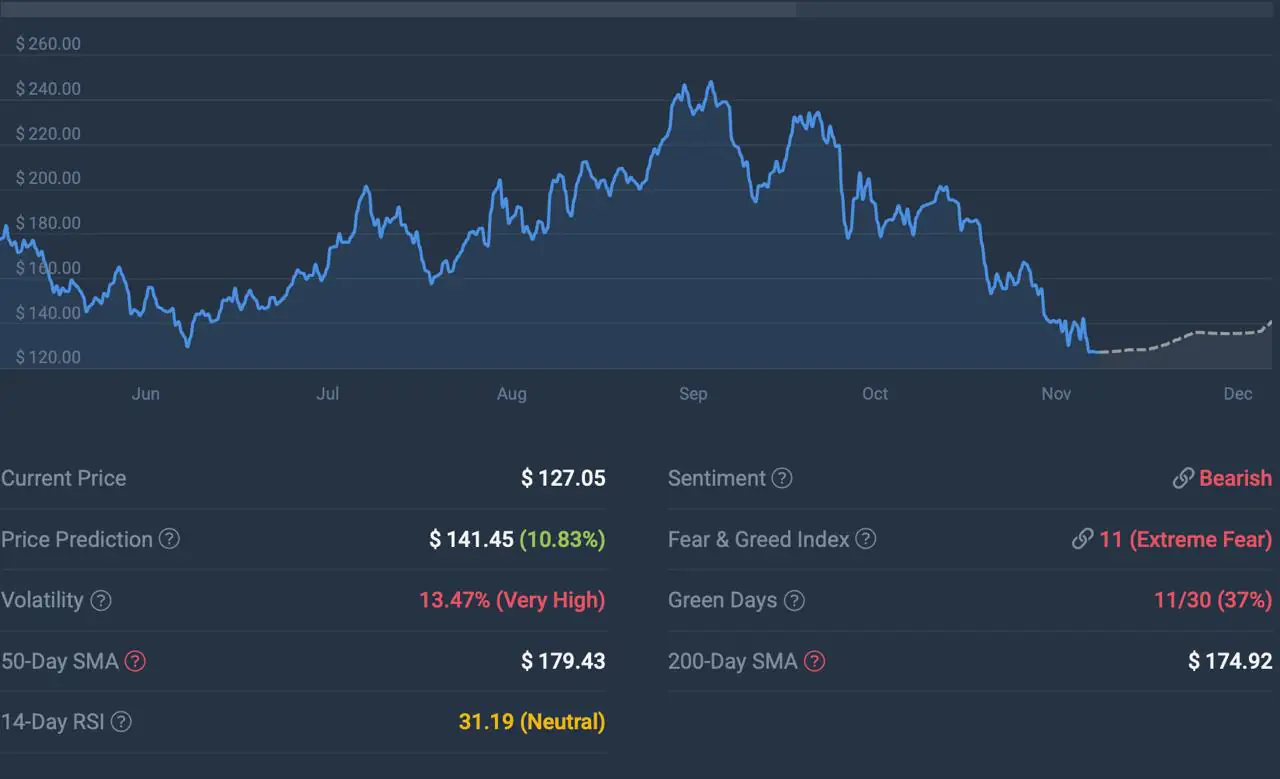The image size is (1280, 779).
Task: Select the Nov label on the time axis
Action: coord(1056,394)
